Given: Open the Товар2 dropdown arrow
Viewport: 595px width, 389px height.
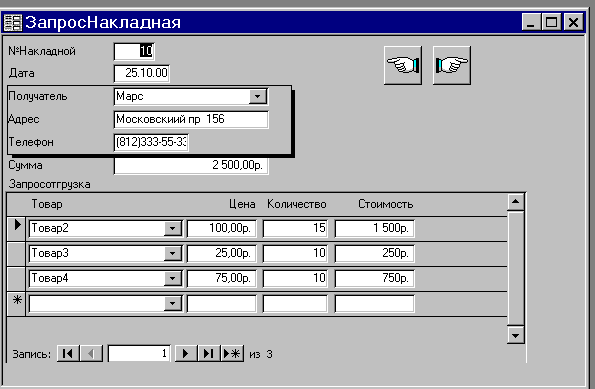Looking at the screenshot, I should click(x=173, y=228).
